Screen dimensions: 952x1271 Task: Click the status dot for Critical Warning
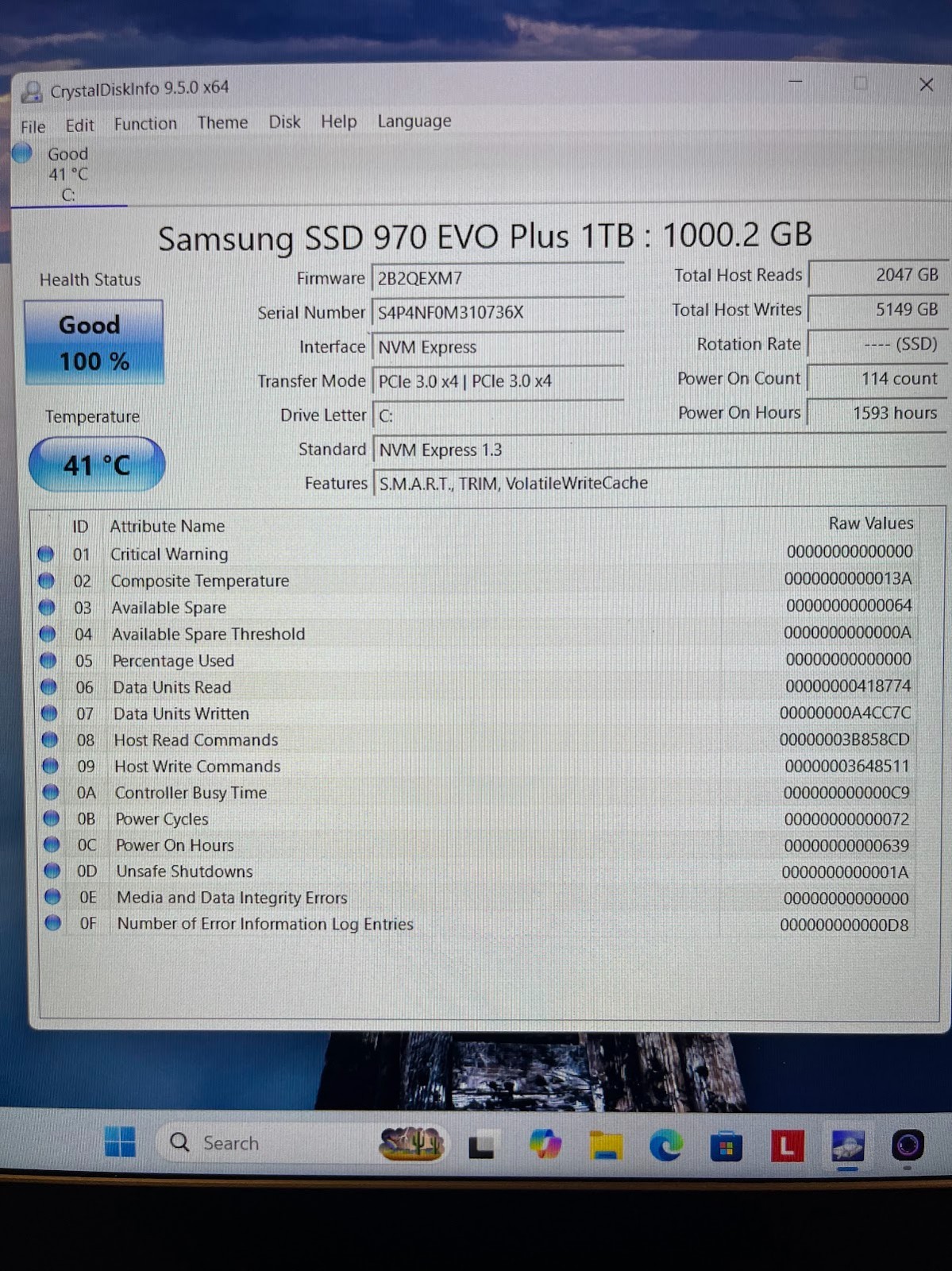pyautogui.click(x=46, y=554)
